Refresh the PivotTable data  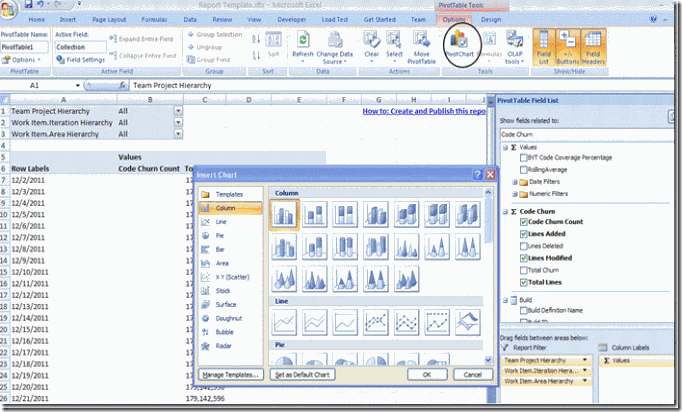click(x=303, y=46)
